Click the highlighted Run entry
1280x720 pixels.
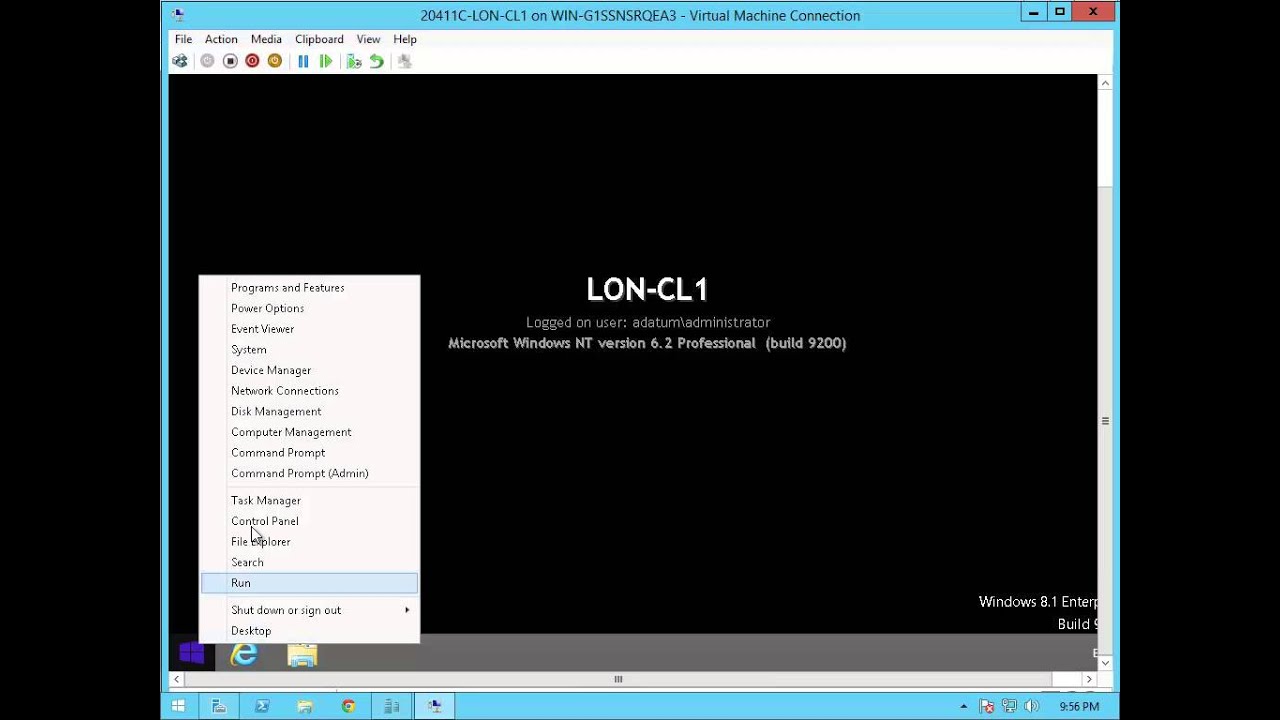pyautogui.click(x=309, y=583)
